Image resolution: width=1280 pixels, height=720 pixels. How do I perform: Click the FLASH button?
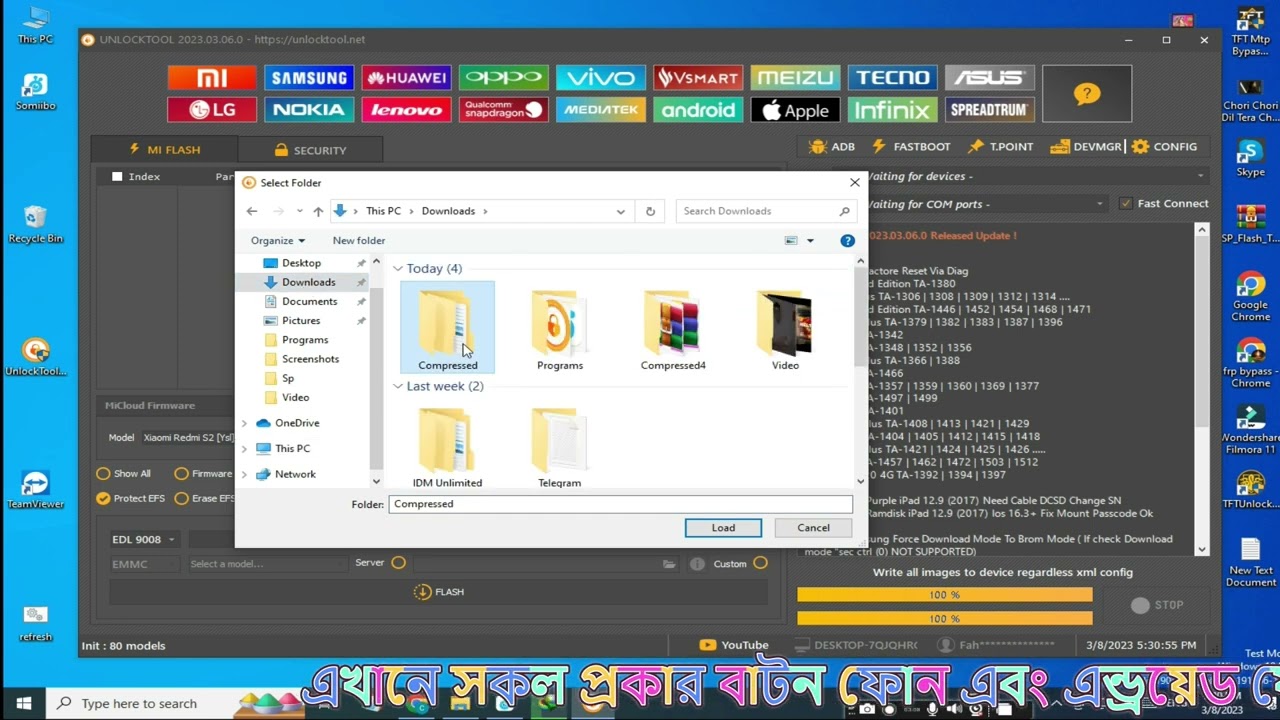pyautogui.click(x=439, y=592)
